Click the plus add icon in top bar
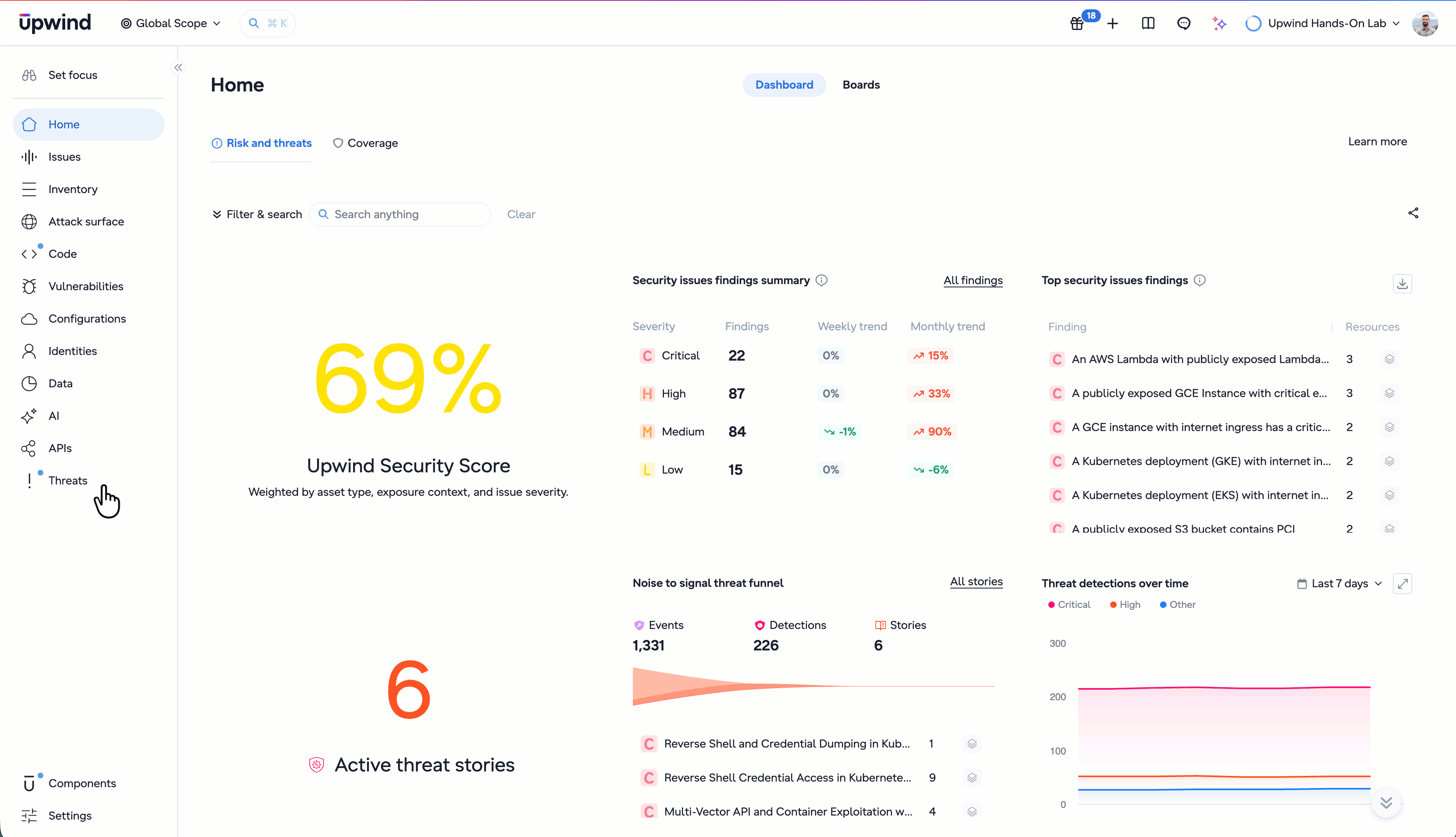Screen dimensions: 1456x837 (x=1113, y=23)
